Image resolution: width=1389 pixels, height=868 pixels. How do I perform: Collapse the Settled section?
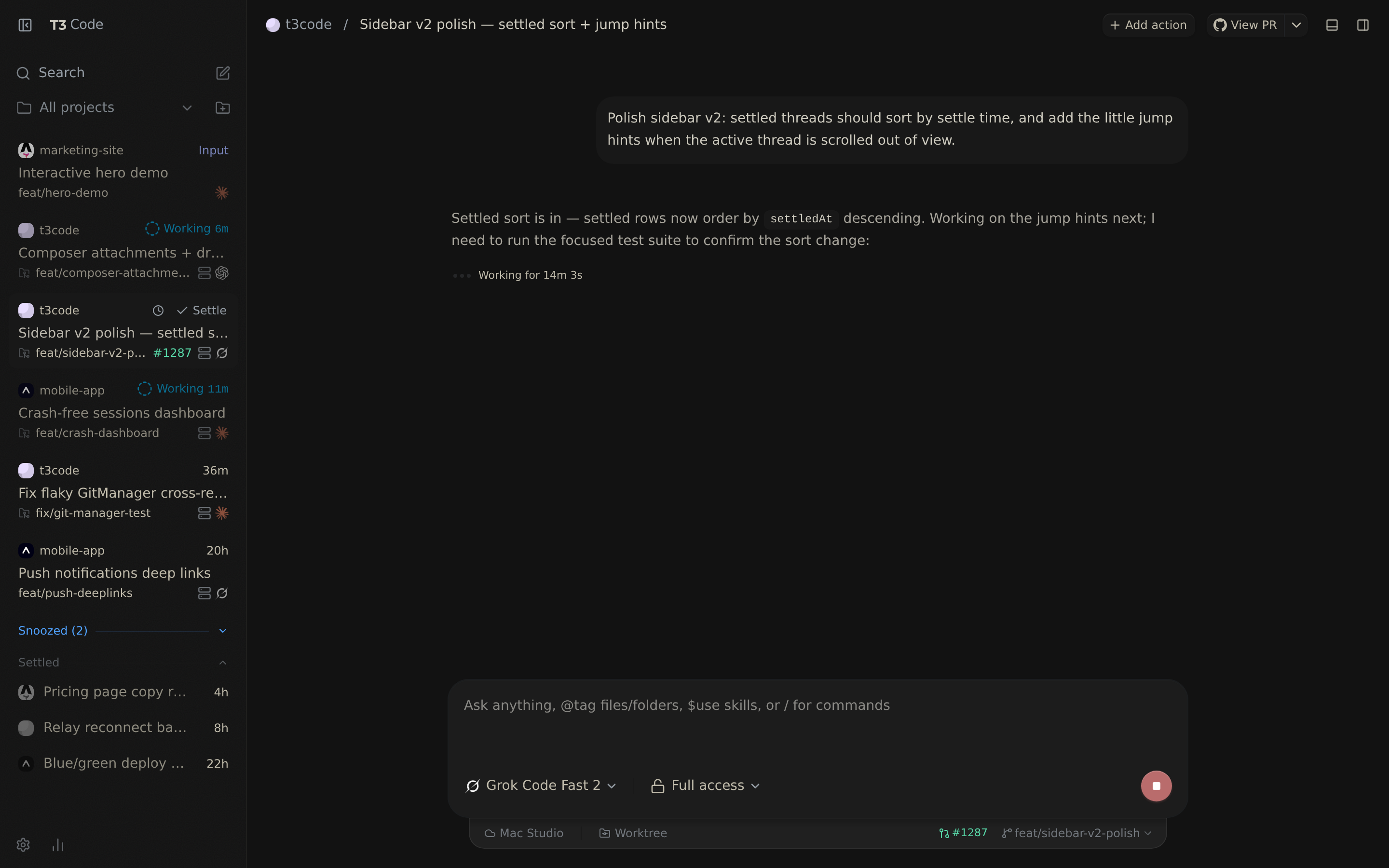[223, 663]
